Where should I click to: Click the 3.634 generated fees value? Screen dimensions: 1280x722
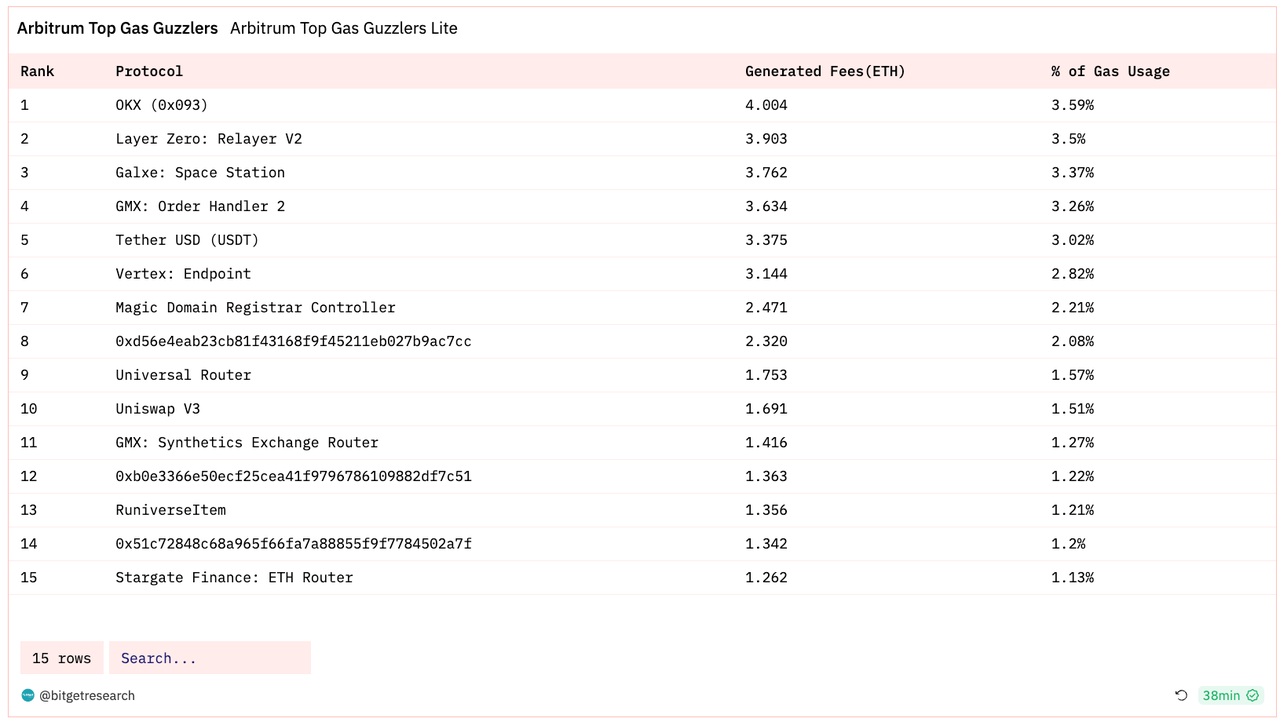[x=766, y=206]
